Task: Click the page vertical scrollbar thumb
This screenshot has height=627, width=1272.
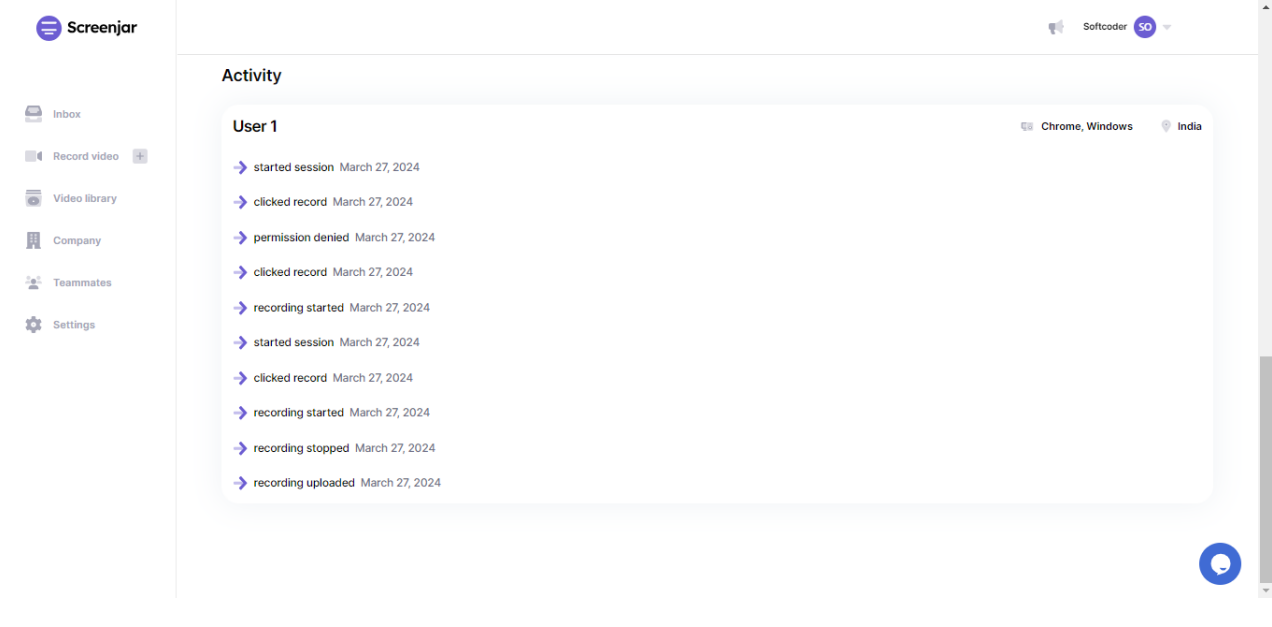Action: point(1265,465)
